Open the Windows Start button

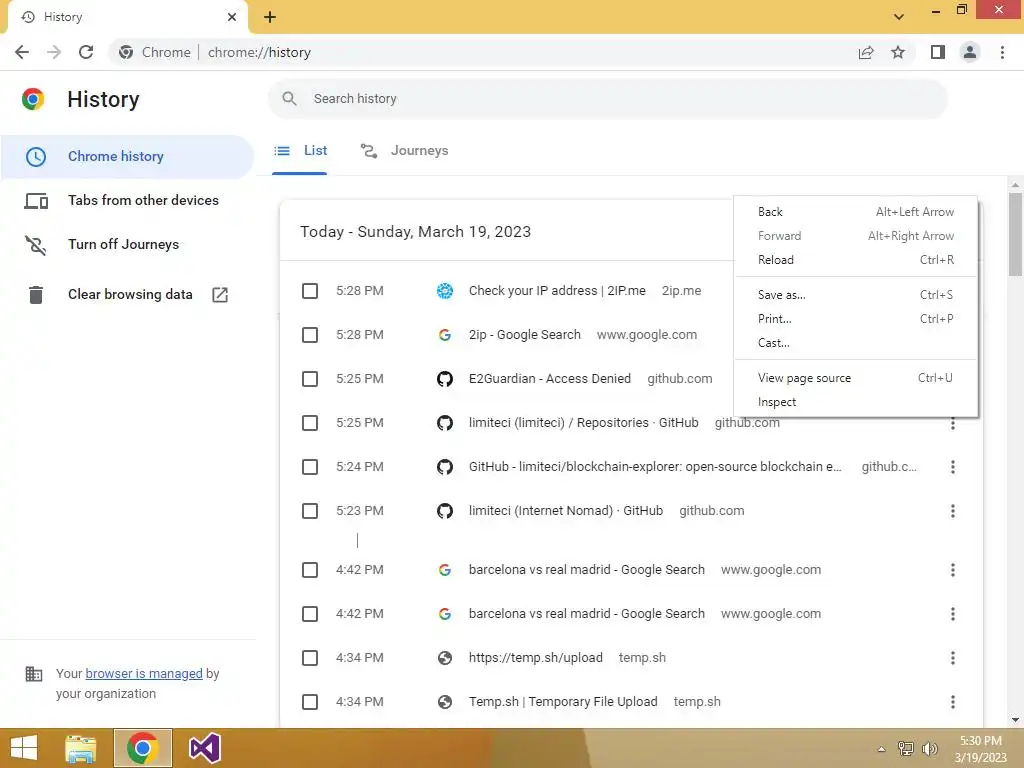(24, 748)
